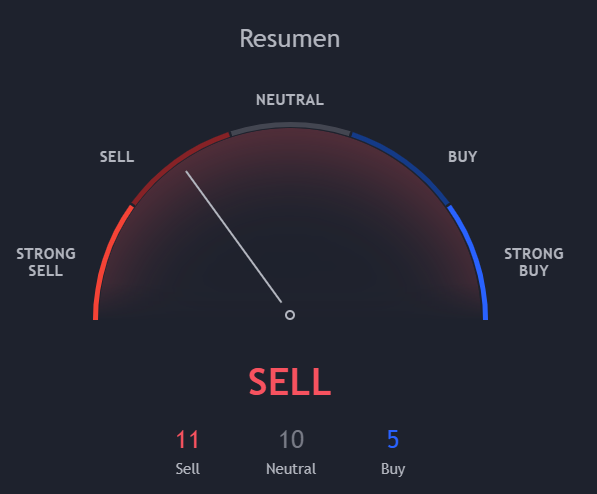Viewport: 597px width, 494px height.
Task: Click the Neutral caption under 10
Action: 291,469
